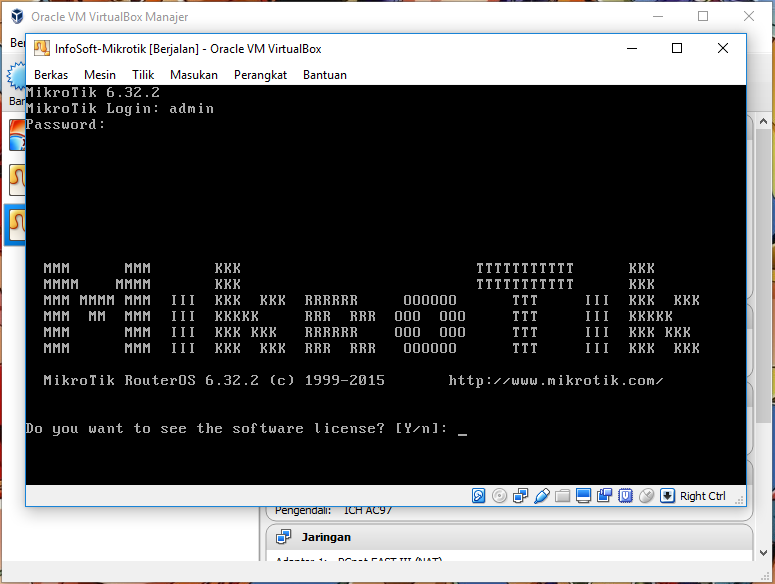The width and height of the screenshot is (775, 584).
Task: Open the Mesin menu
Action: (100, 75)
